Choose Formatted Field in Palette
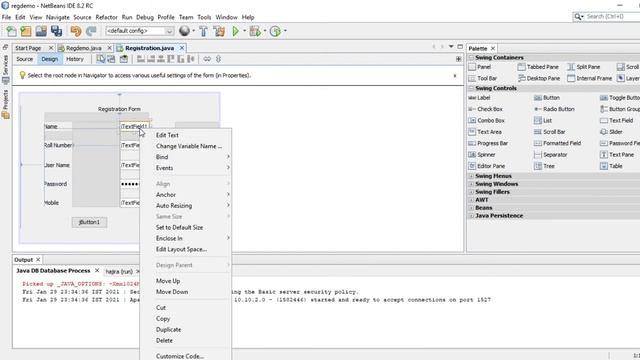 point(558,144)
